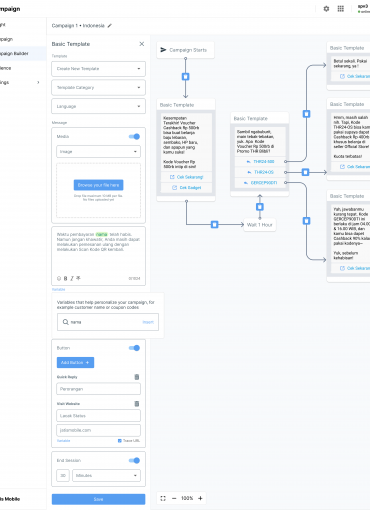Open the apps grid menu
370x510 pixels.
point(341,9)
